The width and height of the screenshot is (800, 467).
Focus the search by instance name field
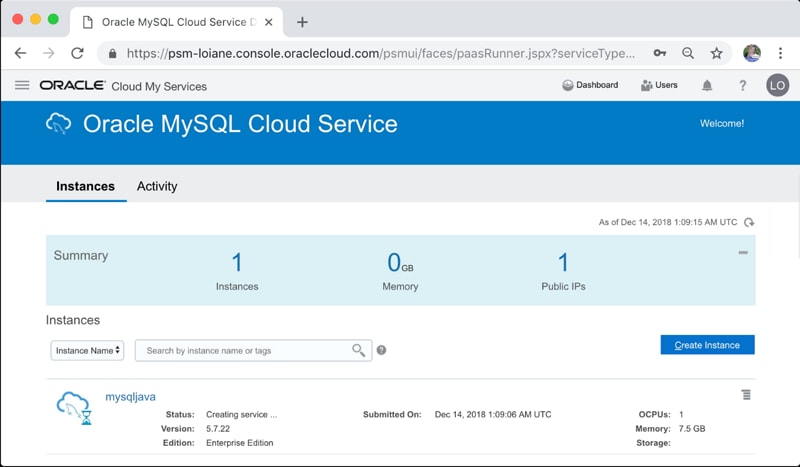click(x=245, y=351)
